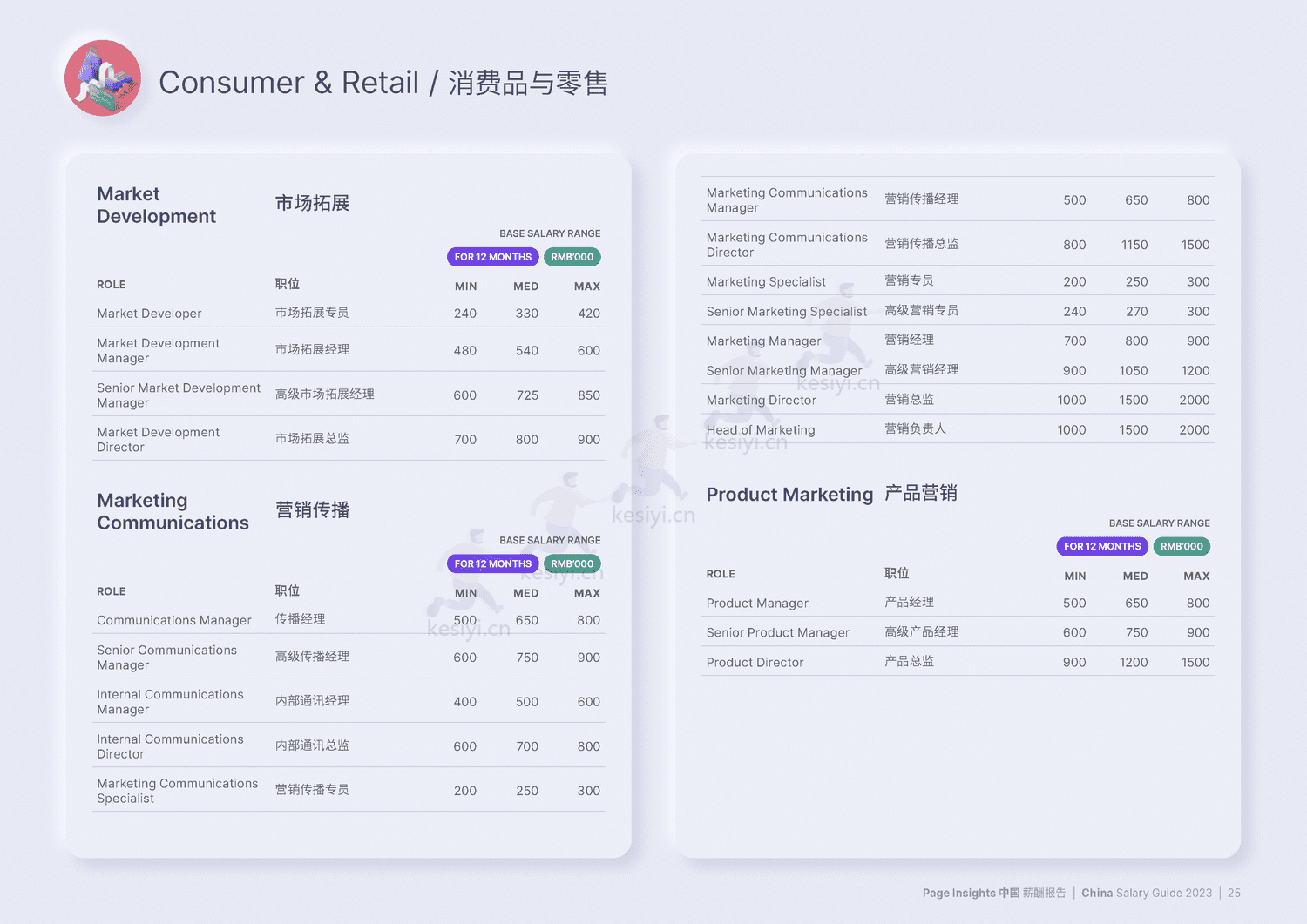Click the 'Product Marketing' section heading
Image resolution: width=1307 pixels, height=924 pixels.
[x=789, y=495]
